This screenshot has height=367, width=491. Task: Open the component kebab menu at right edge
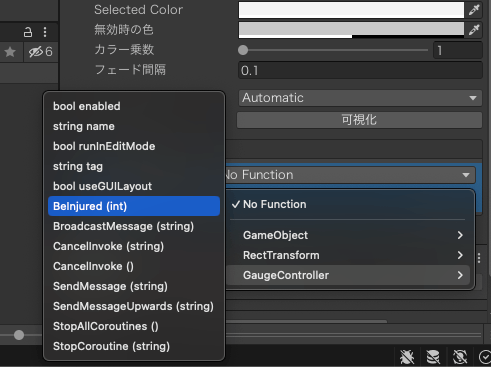tap(479, 258)
